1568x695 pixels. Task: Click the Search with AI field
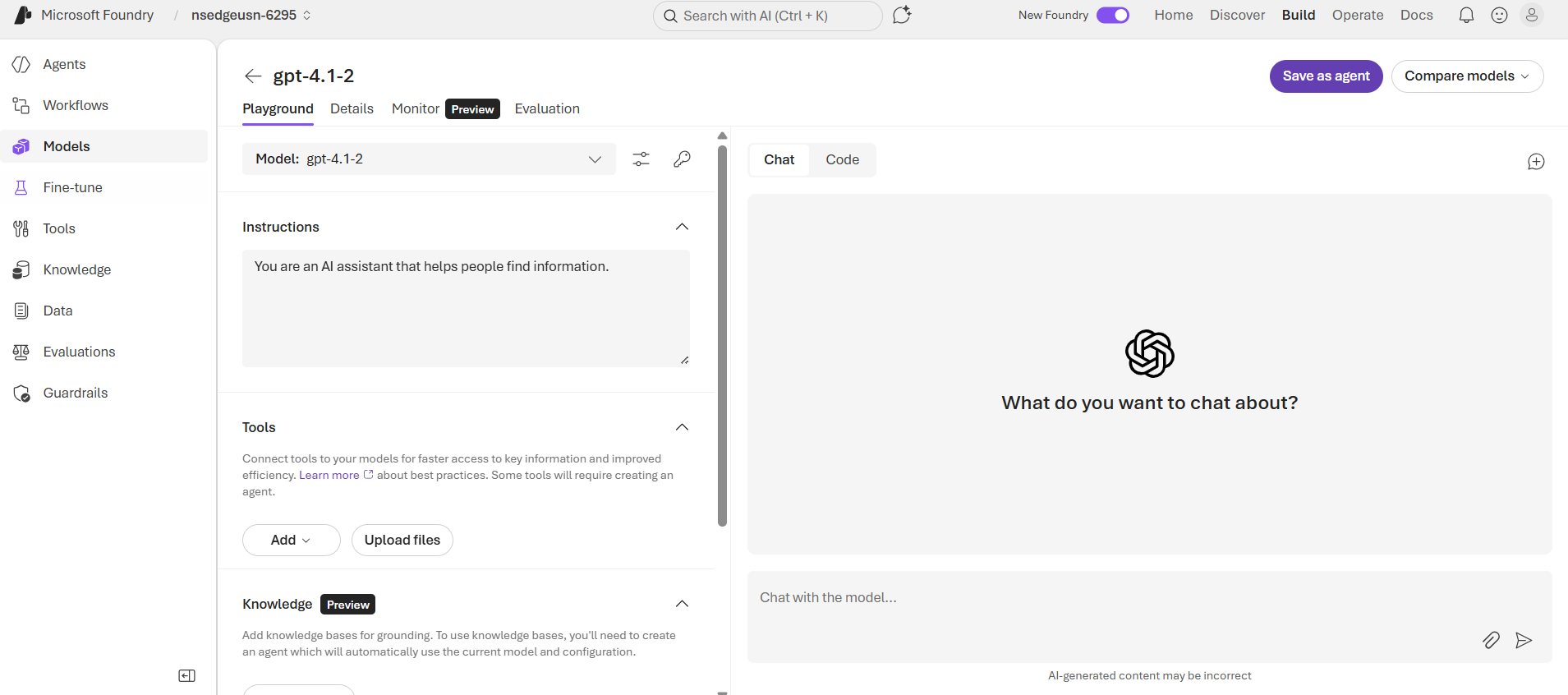768,16
